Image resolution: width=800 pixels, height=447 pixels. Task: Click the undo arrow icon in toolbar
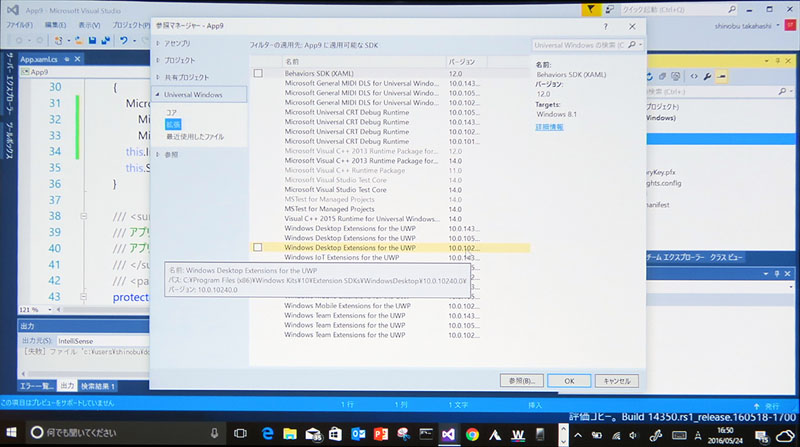123,40
